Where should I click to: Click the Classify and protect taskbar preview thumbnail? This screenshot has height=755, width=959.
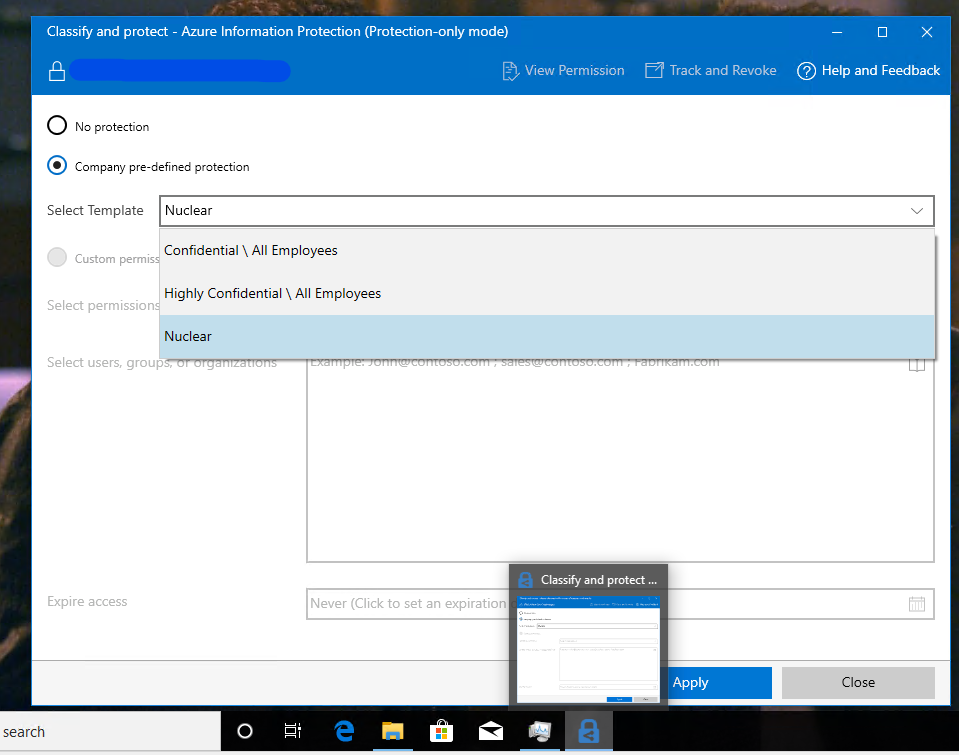[588, 649]
